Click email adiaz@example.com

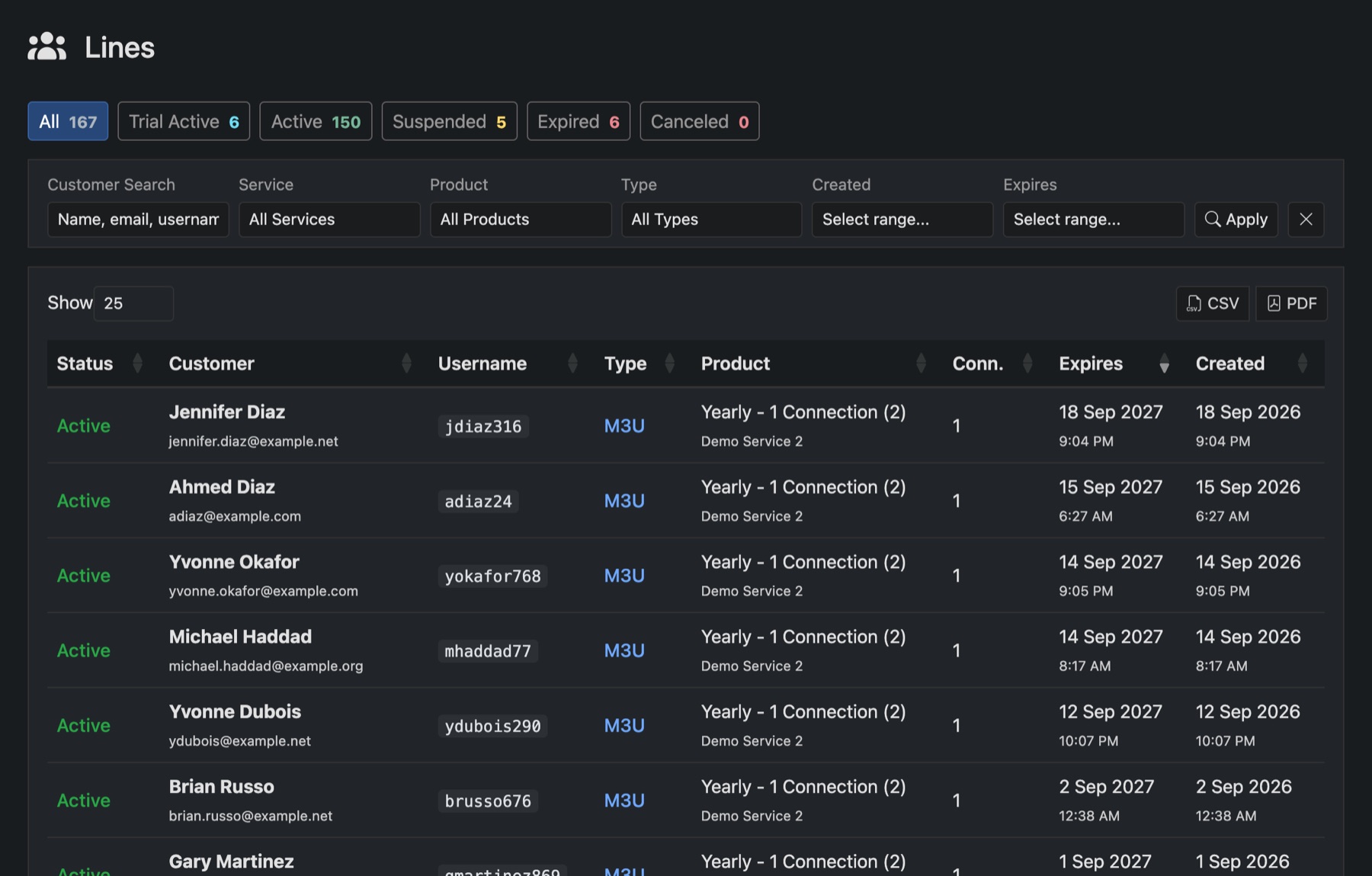235,516
